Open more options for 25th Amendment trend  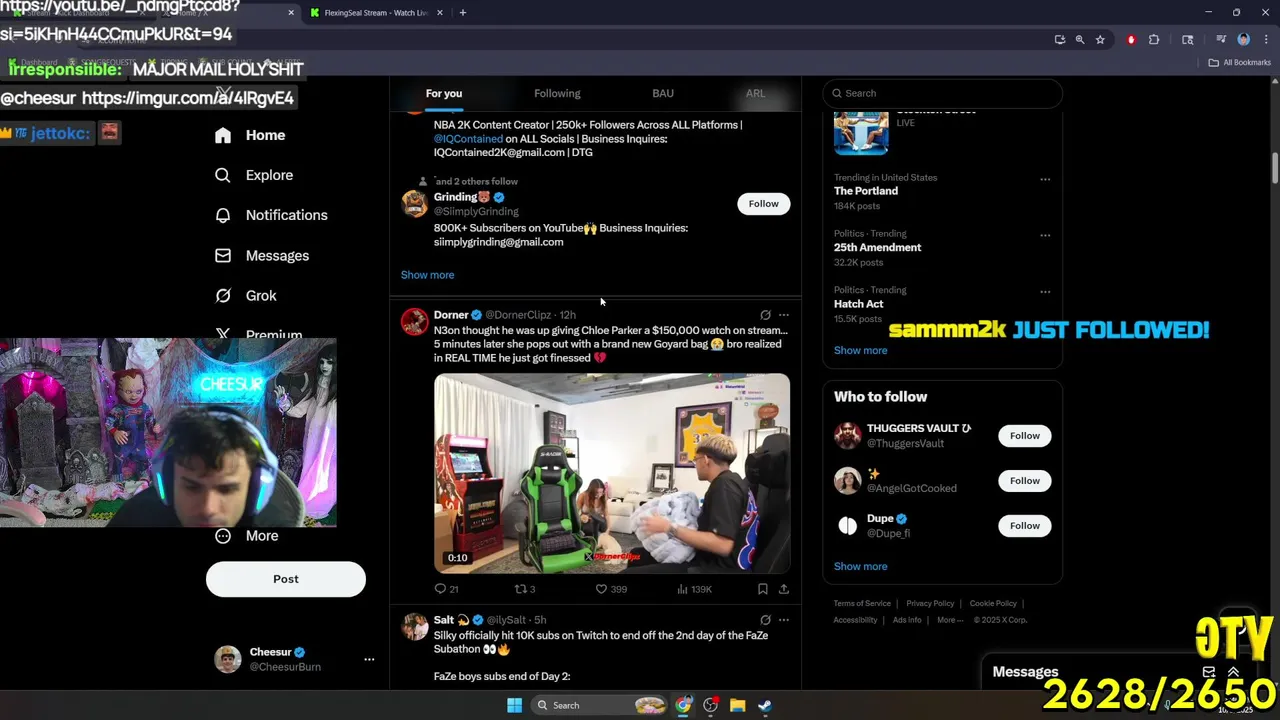1045,236
